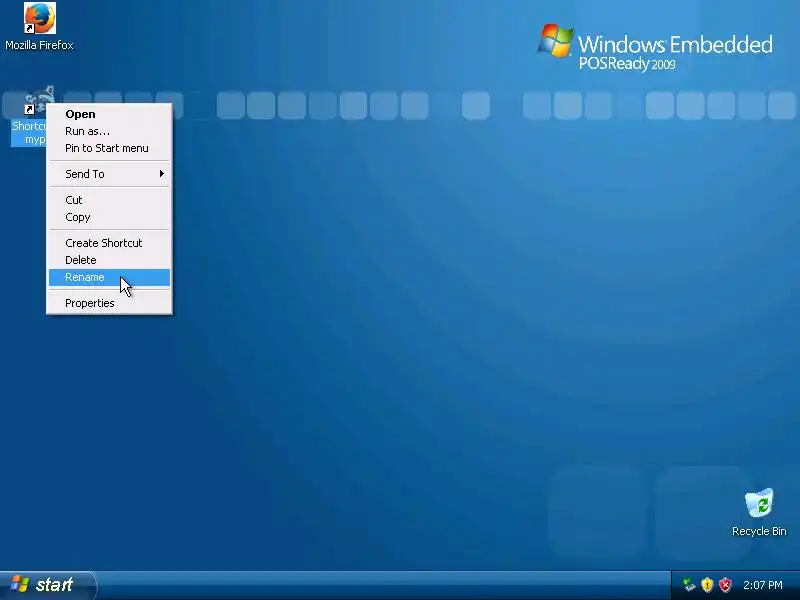Choose Open from the context menu
The height and width of the screenshot is (600, 800).
(109, 114)
